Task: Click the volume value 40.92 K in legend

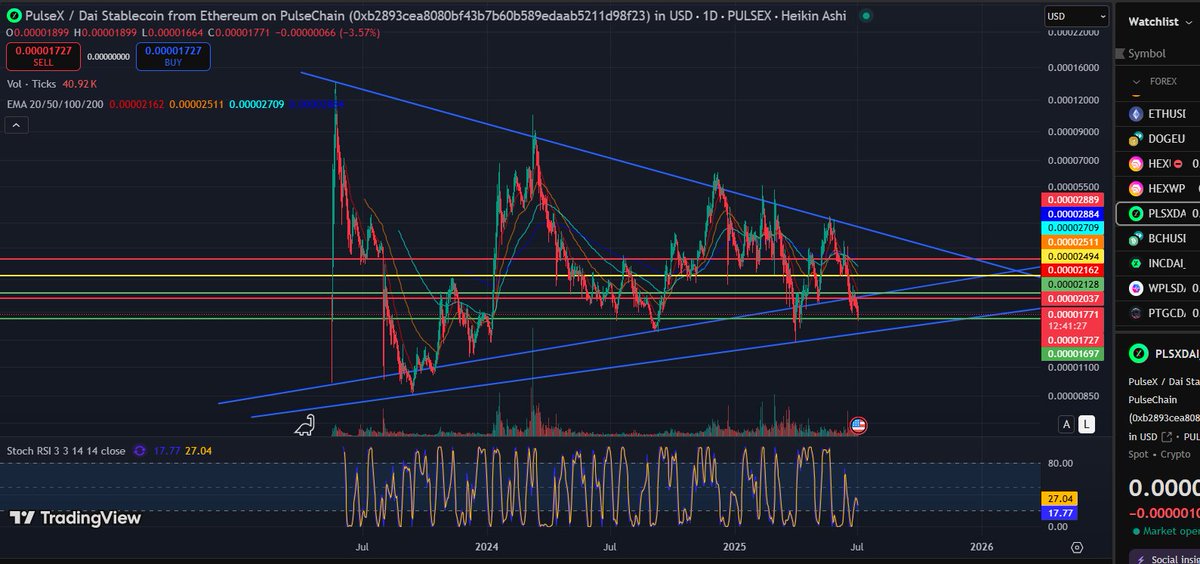Action: pyautogui.click(x=79, y=84)
